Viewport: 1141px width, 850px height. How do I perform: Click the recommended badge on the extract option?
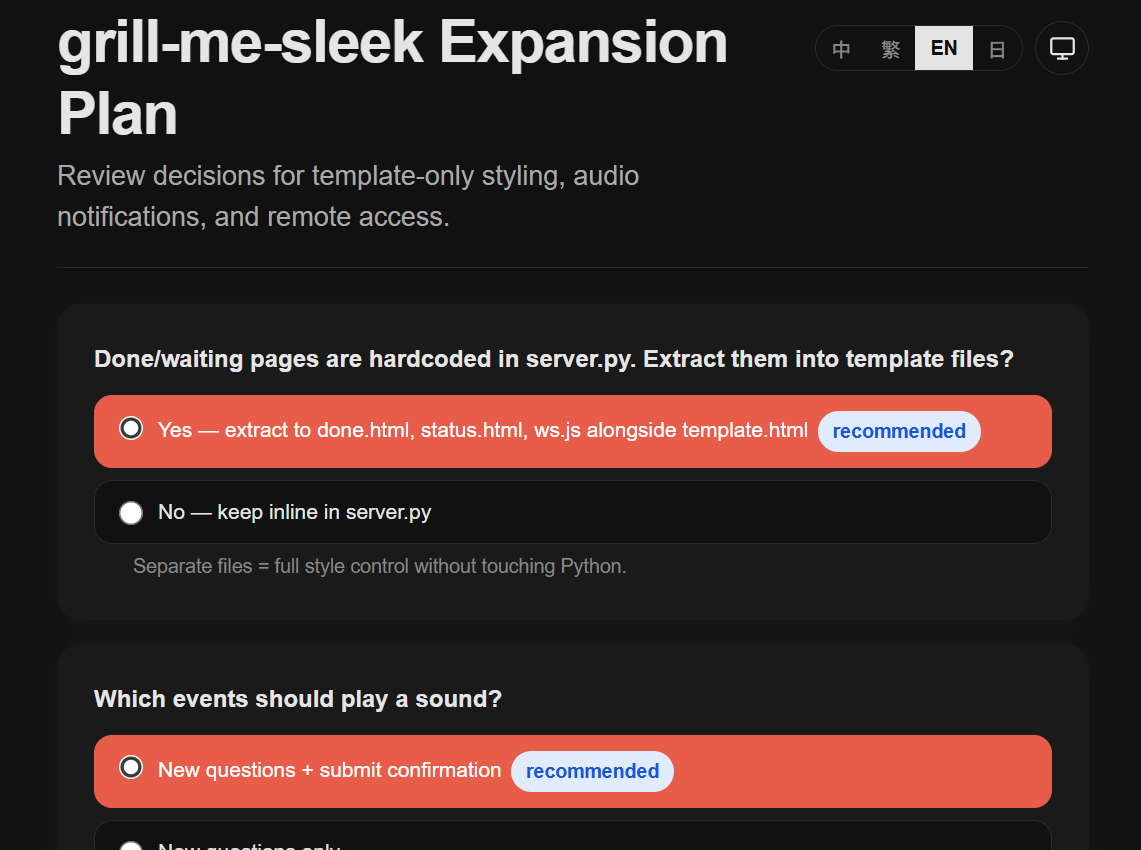(899, 432)
